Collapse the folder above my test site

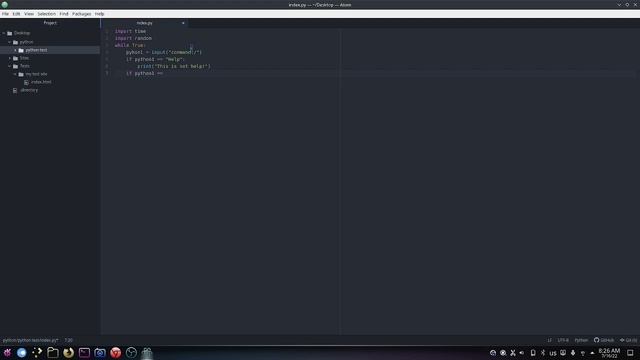(x=10, y=66)
